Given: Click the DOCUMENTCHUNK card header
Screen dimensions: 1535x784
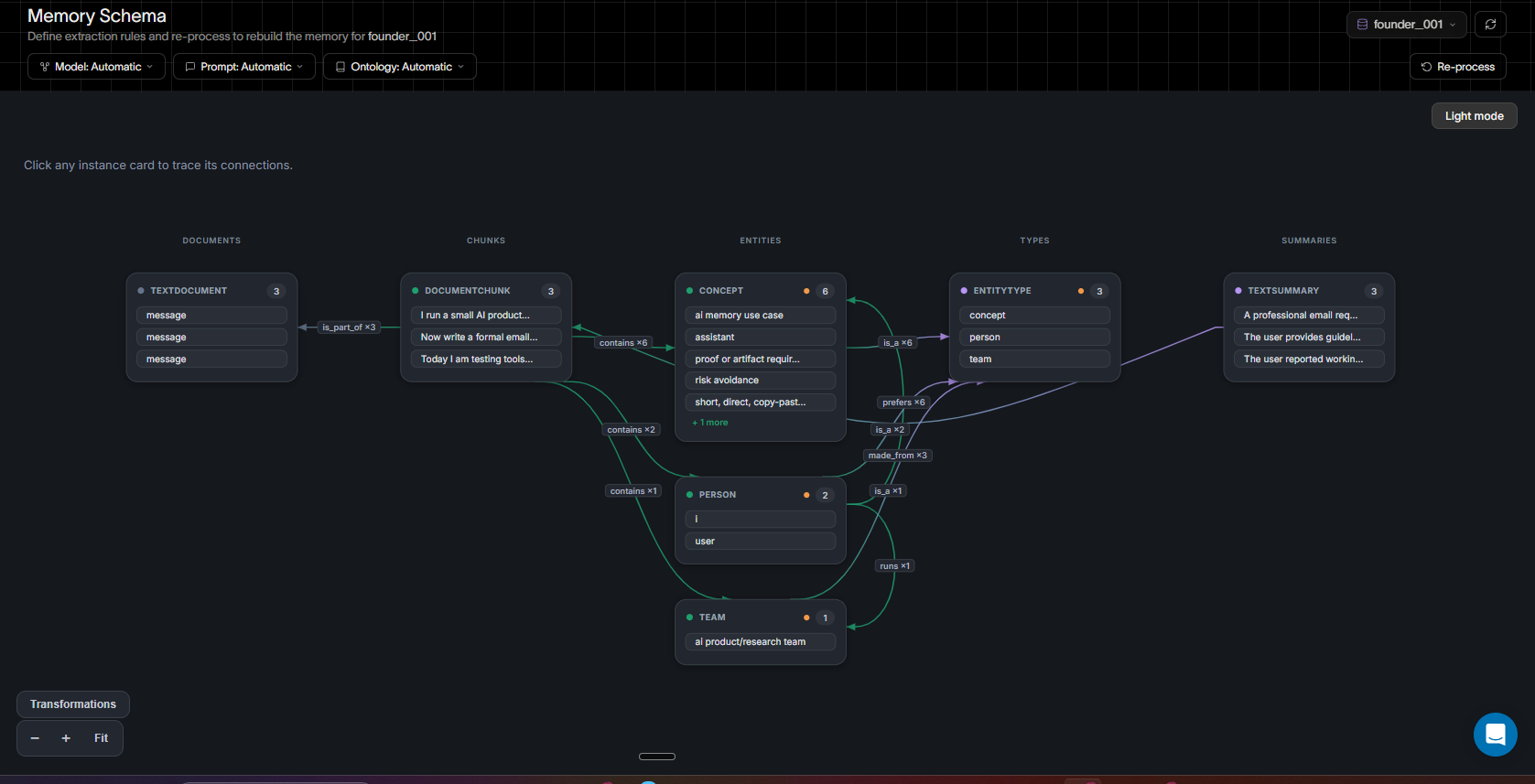Looking at the screenshot, I should [x=486, y=291].
